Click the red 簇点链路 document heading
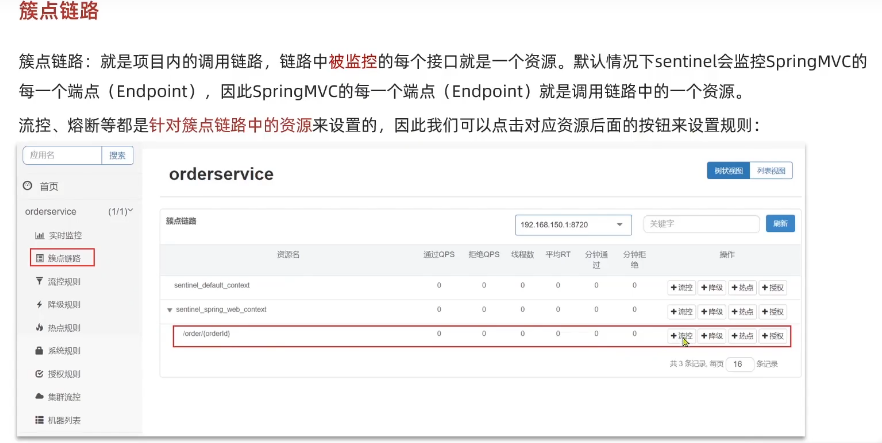The image size is (882, 443). pyautogui.click(x=58, y=10)
